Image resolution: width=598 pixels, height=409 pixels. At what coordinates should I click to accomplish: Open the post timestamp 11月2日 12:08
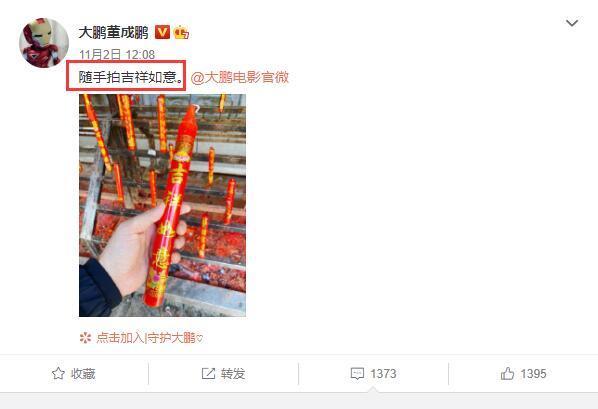click(117, 55)
